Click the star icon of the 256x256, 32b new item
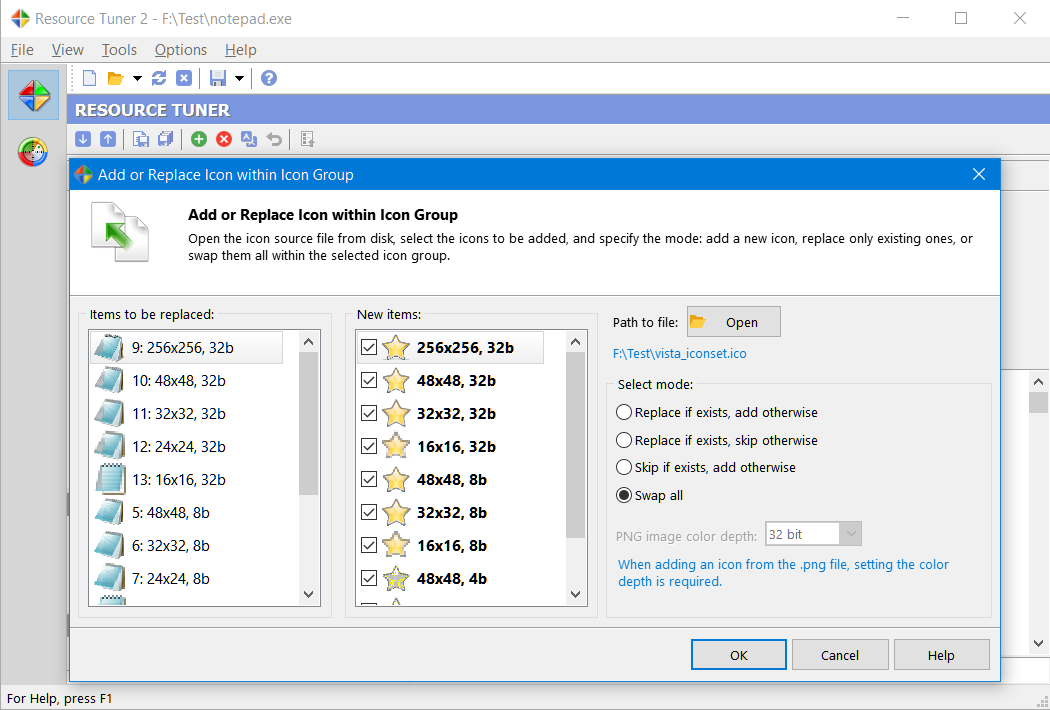 pyautogui.click(x=396, y=348)
